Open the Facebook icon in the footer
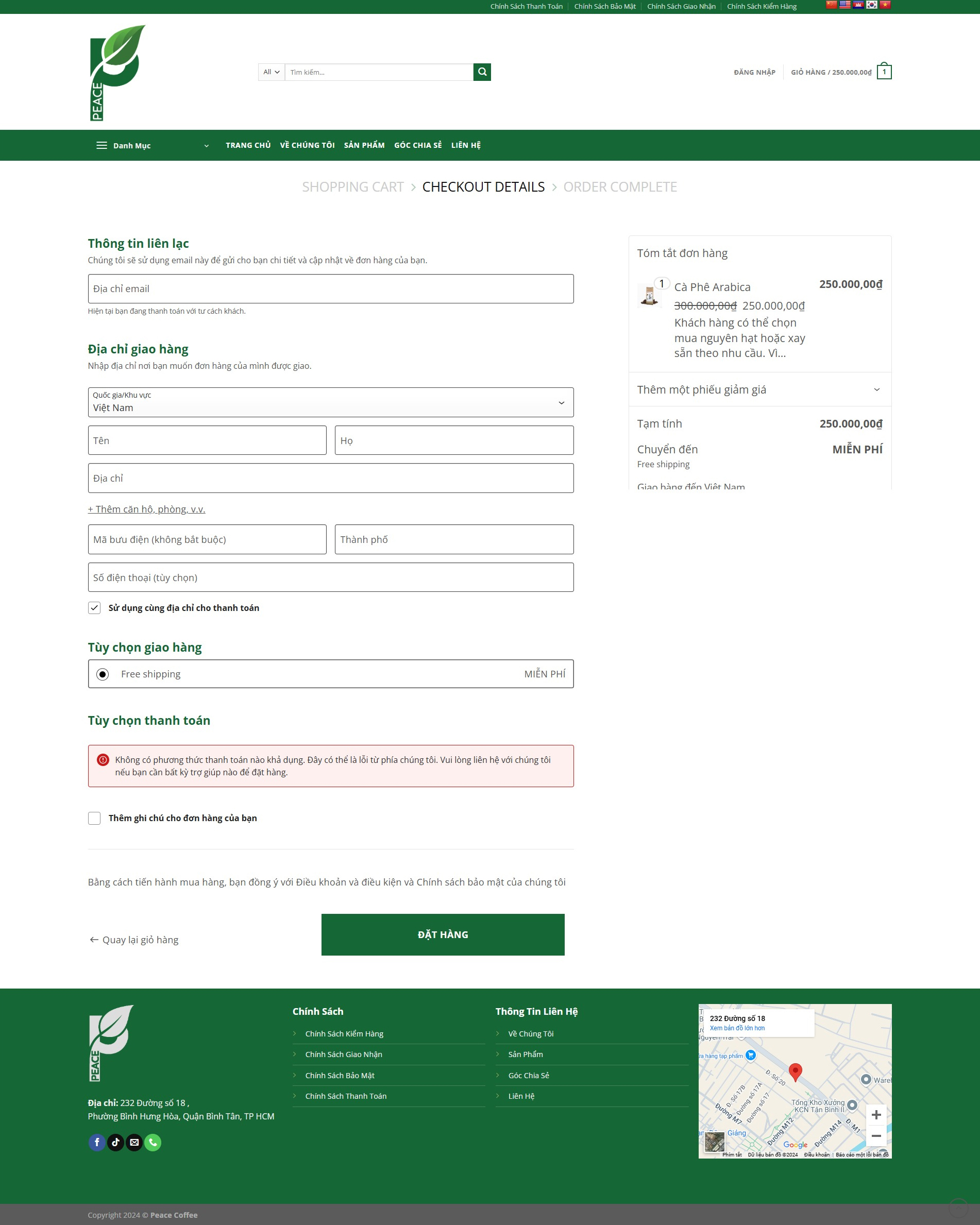Viewport: 980px width, 1225px height. [x=97, y=1142]
